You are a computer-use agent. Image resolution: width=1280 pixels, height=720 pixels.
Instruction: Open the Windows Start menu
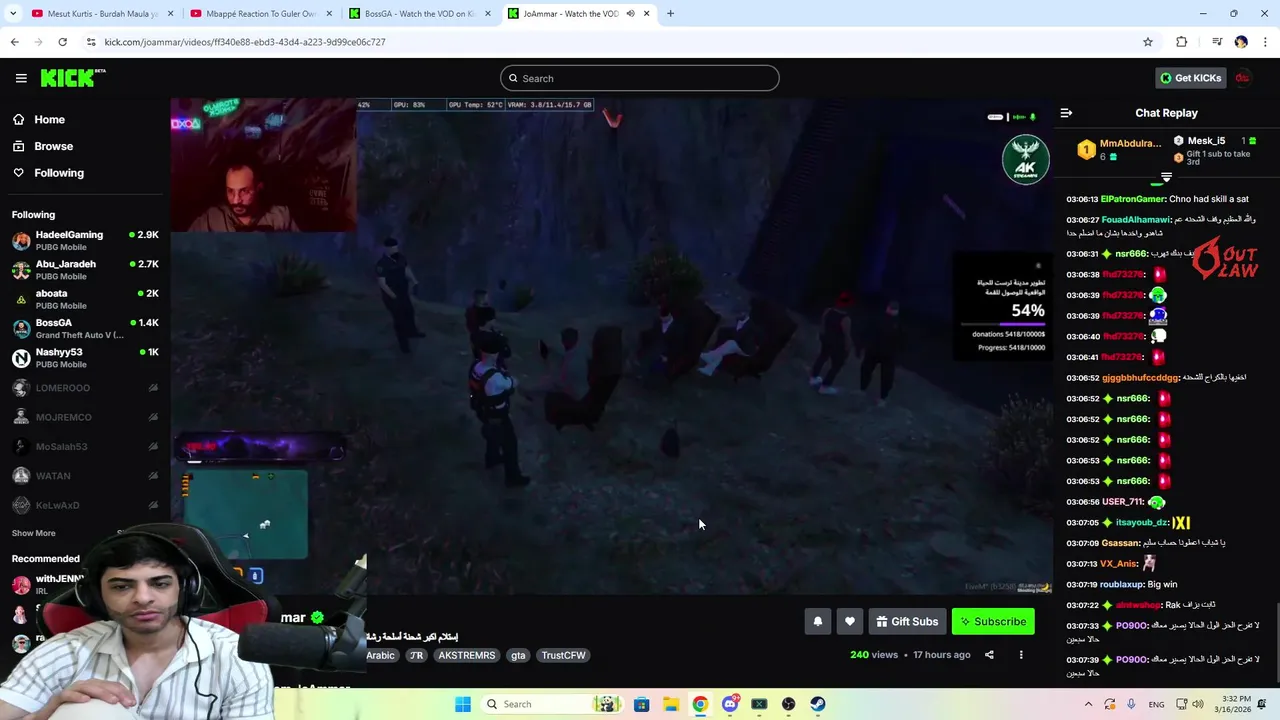[462, 704]
